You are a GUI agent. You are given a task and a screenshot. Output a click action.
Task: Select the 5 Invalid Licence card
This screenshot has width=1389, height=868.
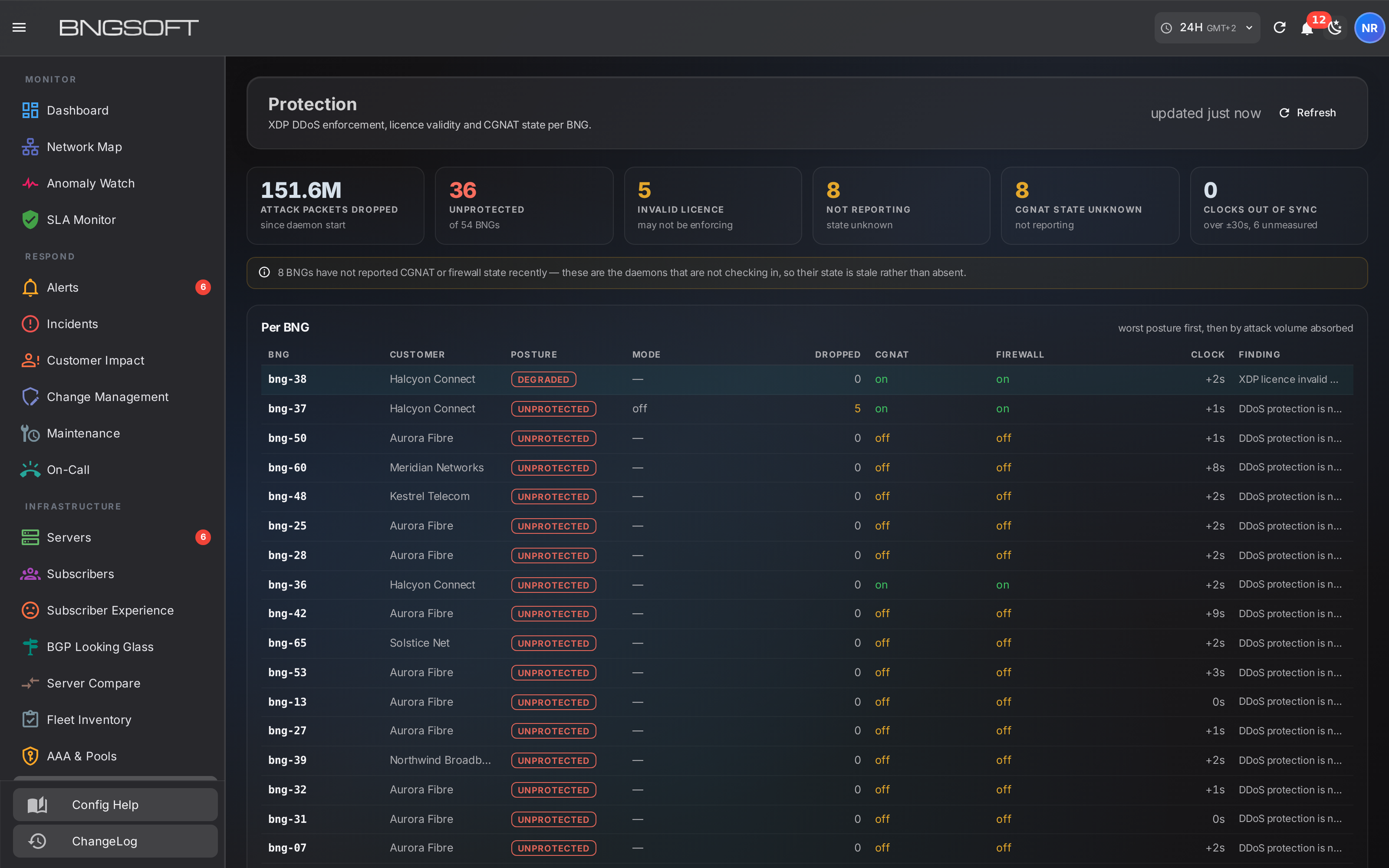(x=713, y=206)
